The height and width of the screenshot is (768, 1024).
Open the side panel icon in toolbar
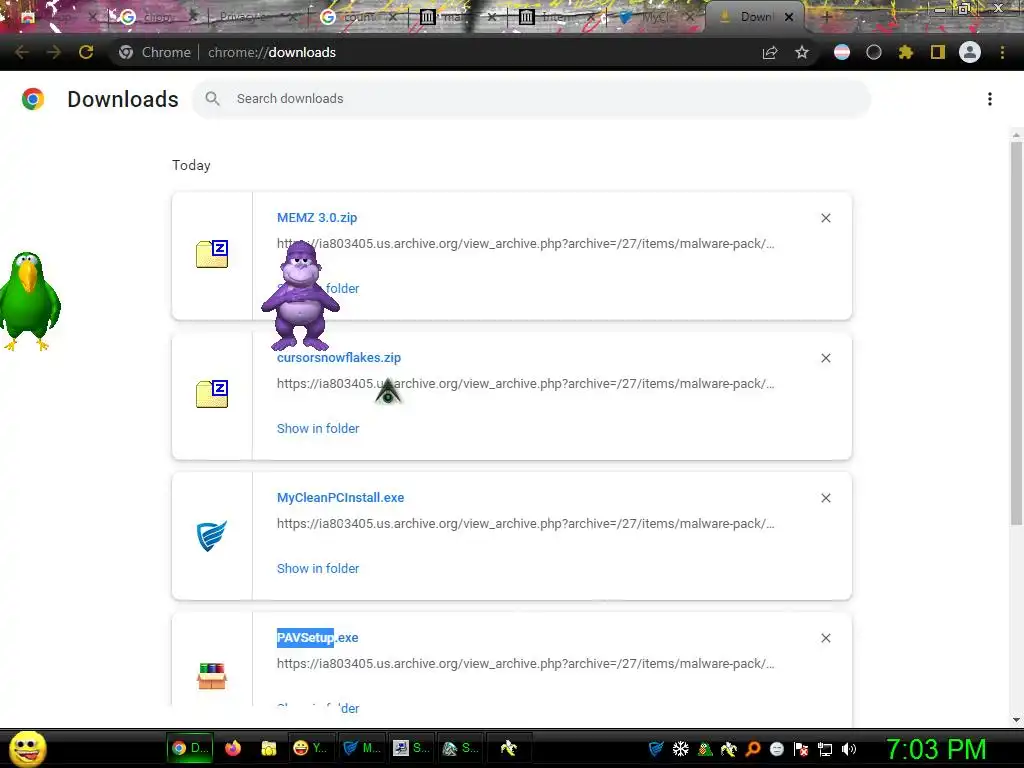coord(938,52)
